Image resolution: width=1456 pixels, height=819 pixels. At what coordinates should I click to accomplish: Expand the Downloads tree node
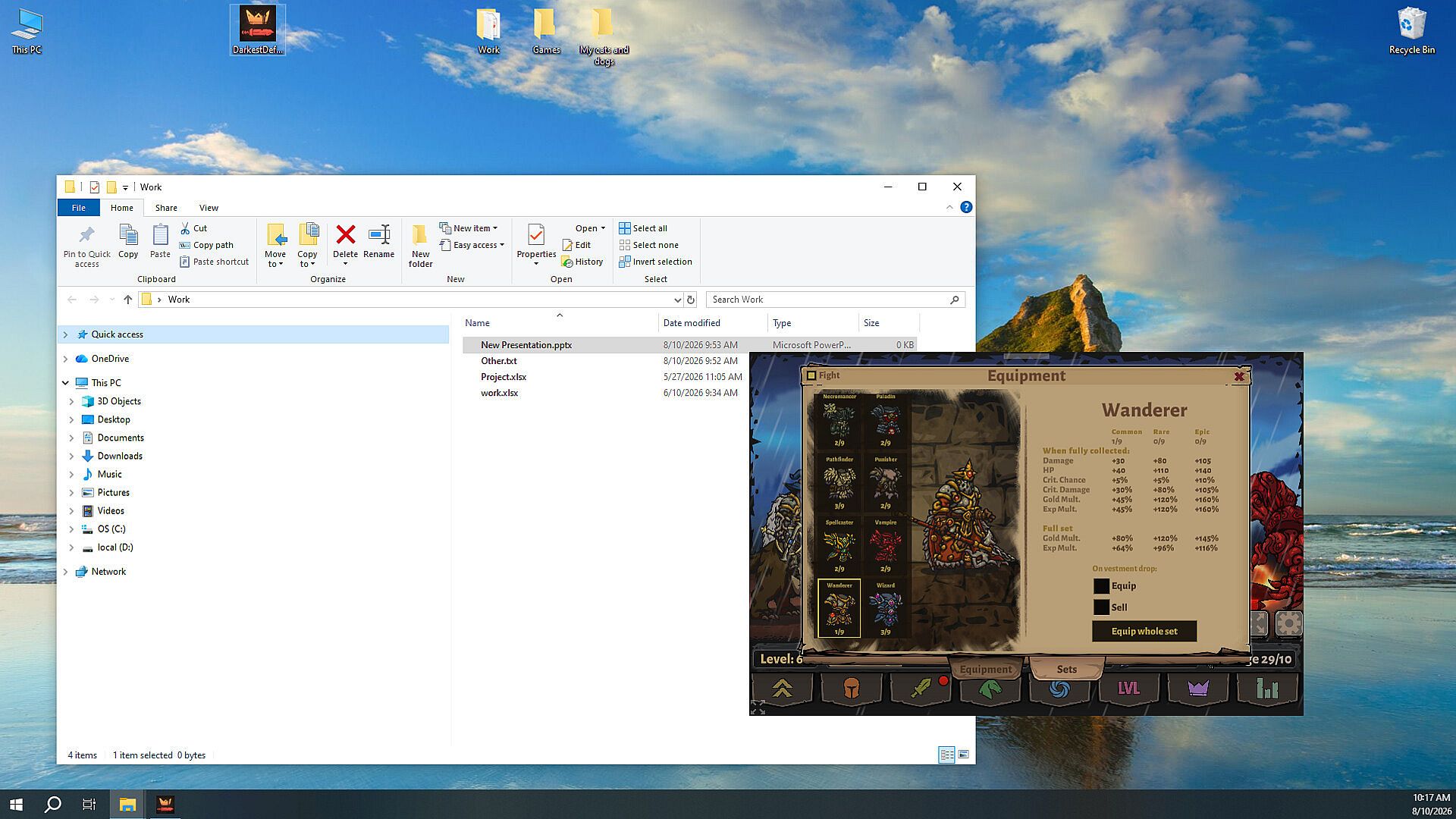coord(71,456)
